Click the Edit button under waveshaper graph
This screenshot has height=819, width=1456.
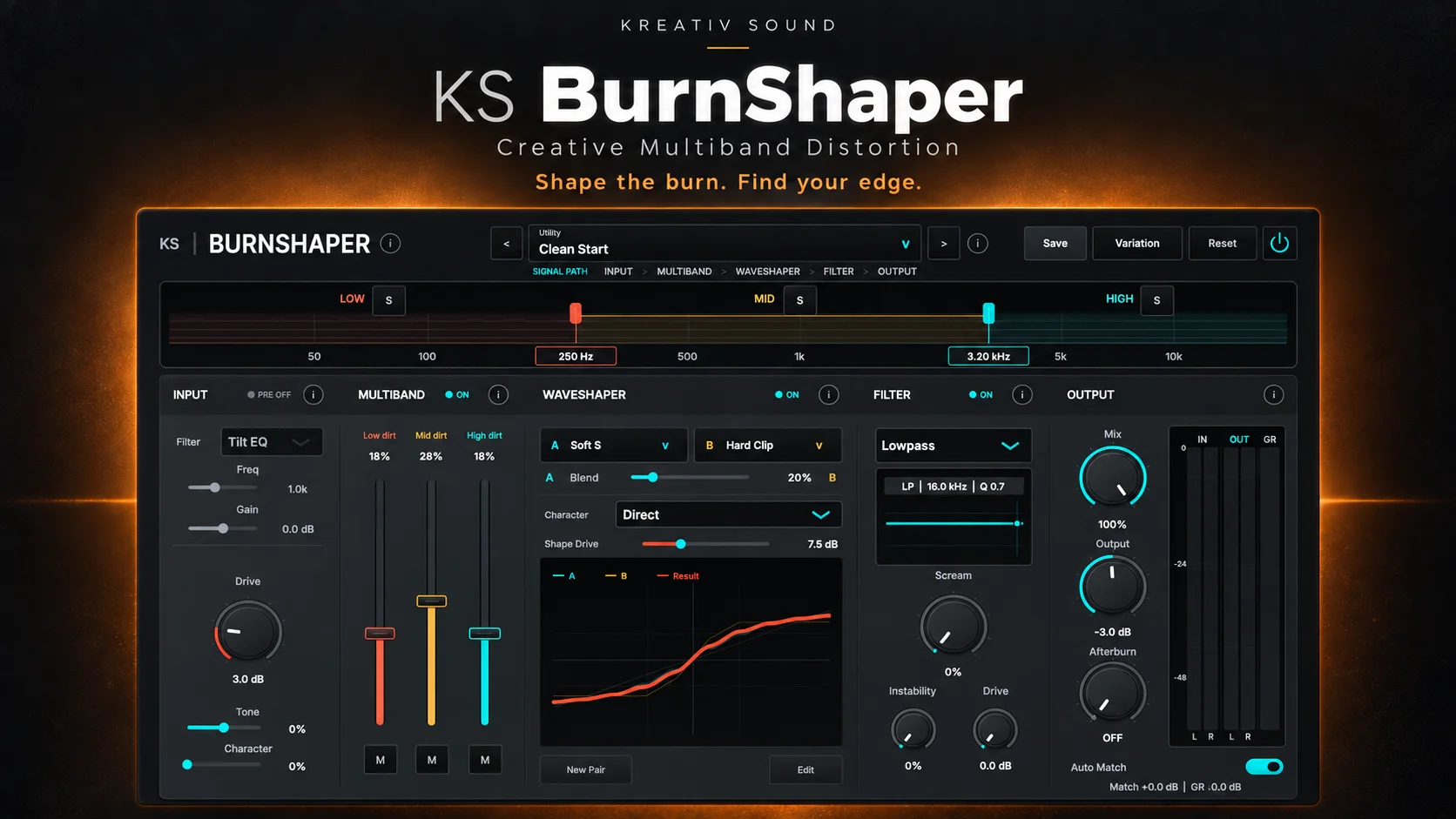(x=806, y=769)
